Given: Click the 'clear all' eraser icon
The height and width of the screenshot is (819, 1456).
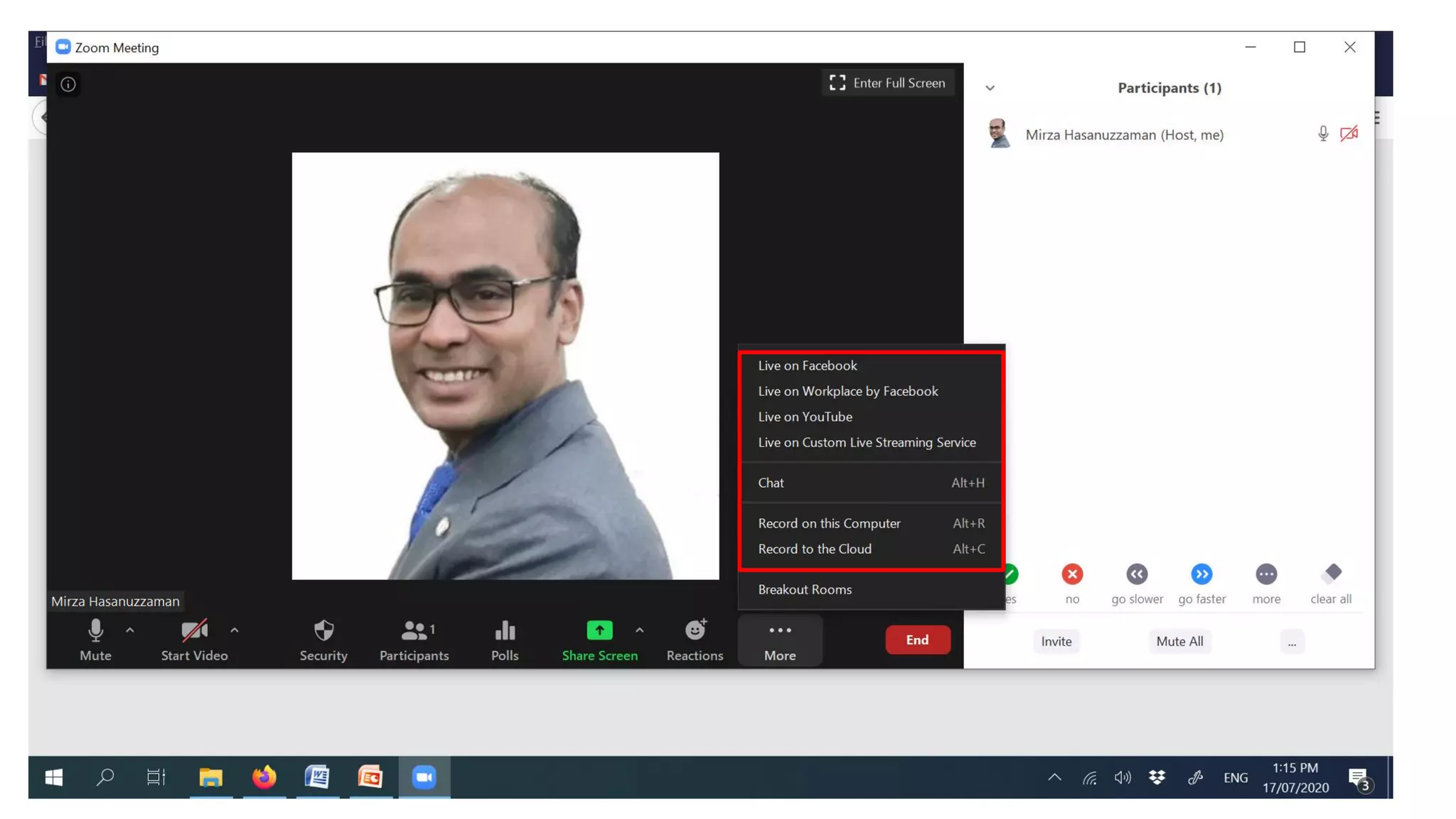Looking at the screenshot, I should 1331,574.
